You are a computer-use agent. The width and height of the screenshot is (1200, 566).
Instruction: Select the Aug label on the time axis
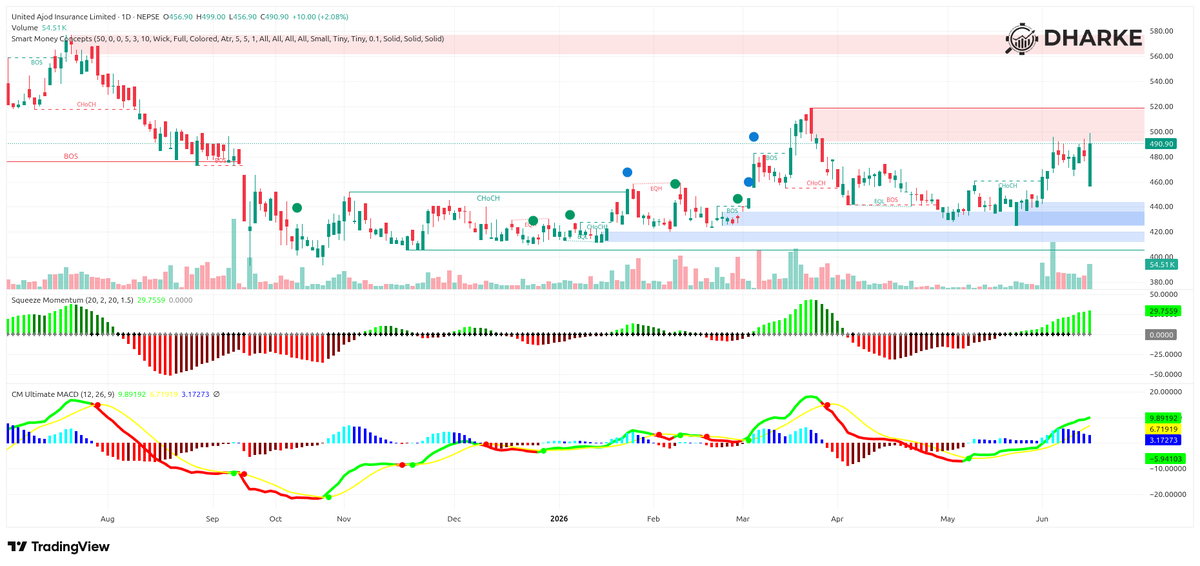(x=108, y=520)
